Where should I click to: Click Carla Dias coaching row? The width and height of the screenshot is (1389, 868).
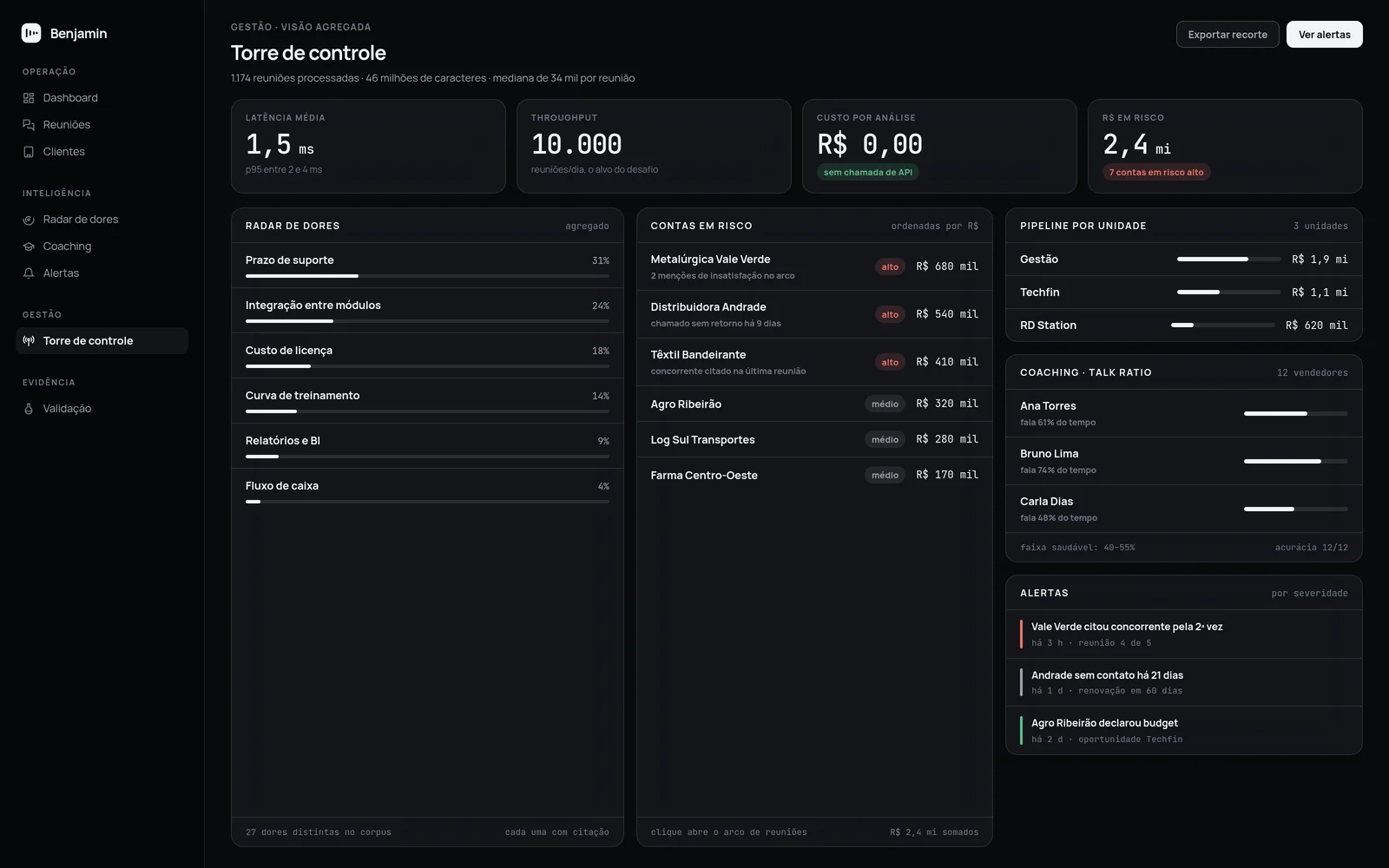click(x=1184, y=509)
